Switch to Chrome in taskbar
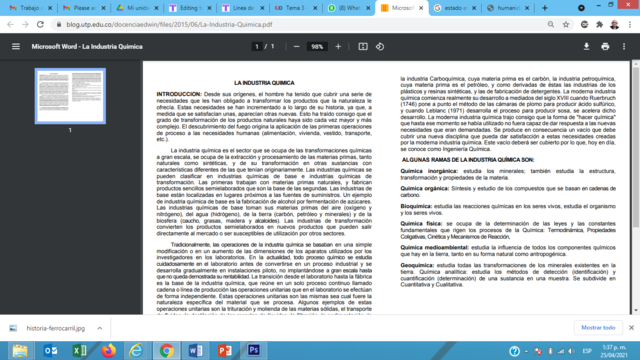Screen dimensions: 640x360 coord(166,351)
